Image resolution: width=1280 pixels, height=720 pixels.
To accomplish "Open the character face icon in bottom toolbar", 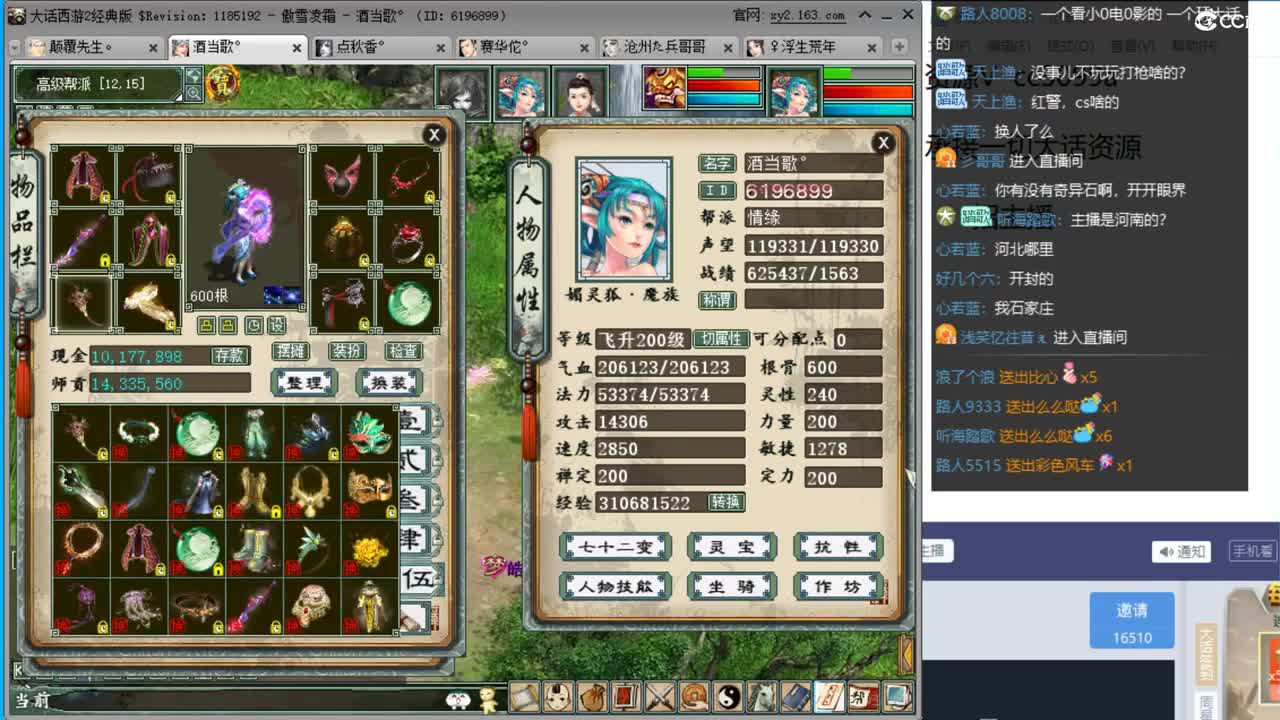I will [x=559, y=696].
